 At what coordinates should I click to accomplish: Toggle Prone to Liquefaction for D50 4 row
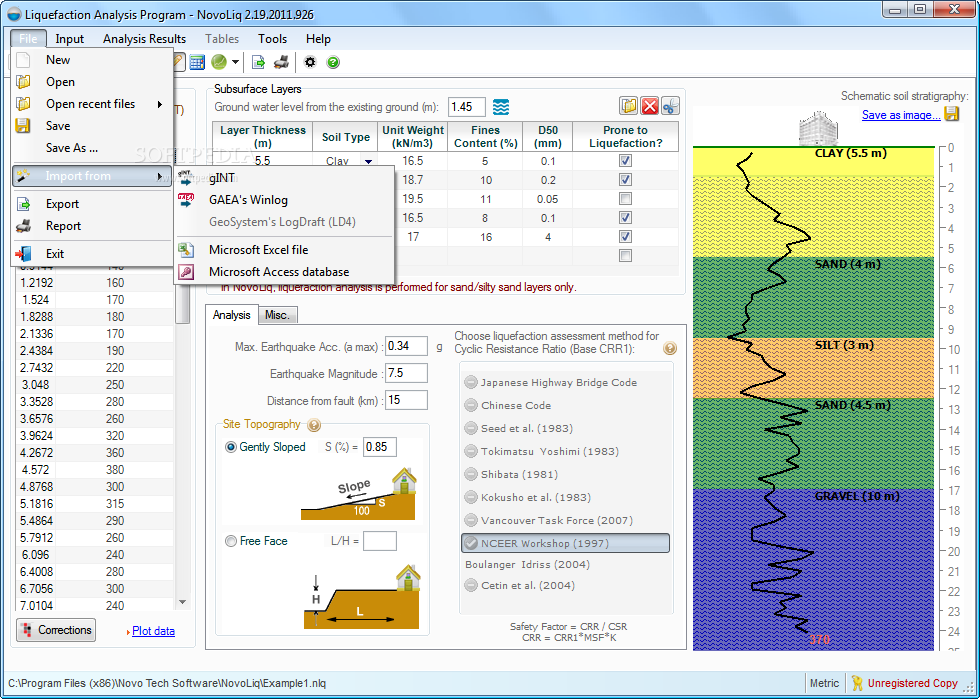coord(625,236)
